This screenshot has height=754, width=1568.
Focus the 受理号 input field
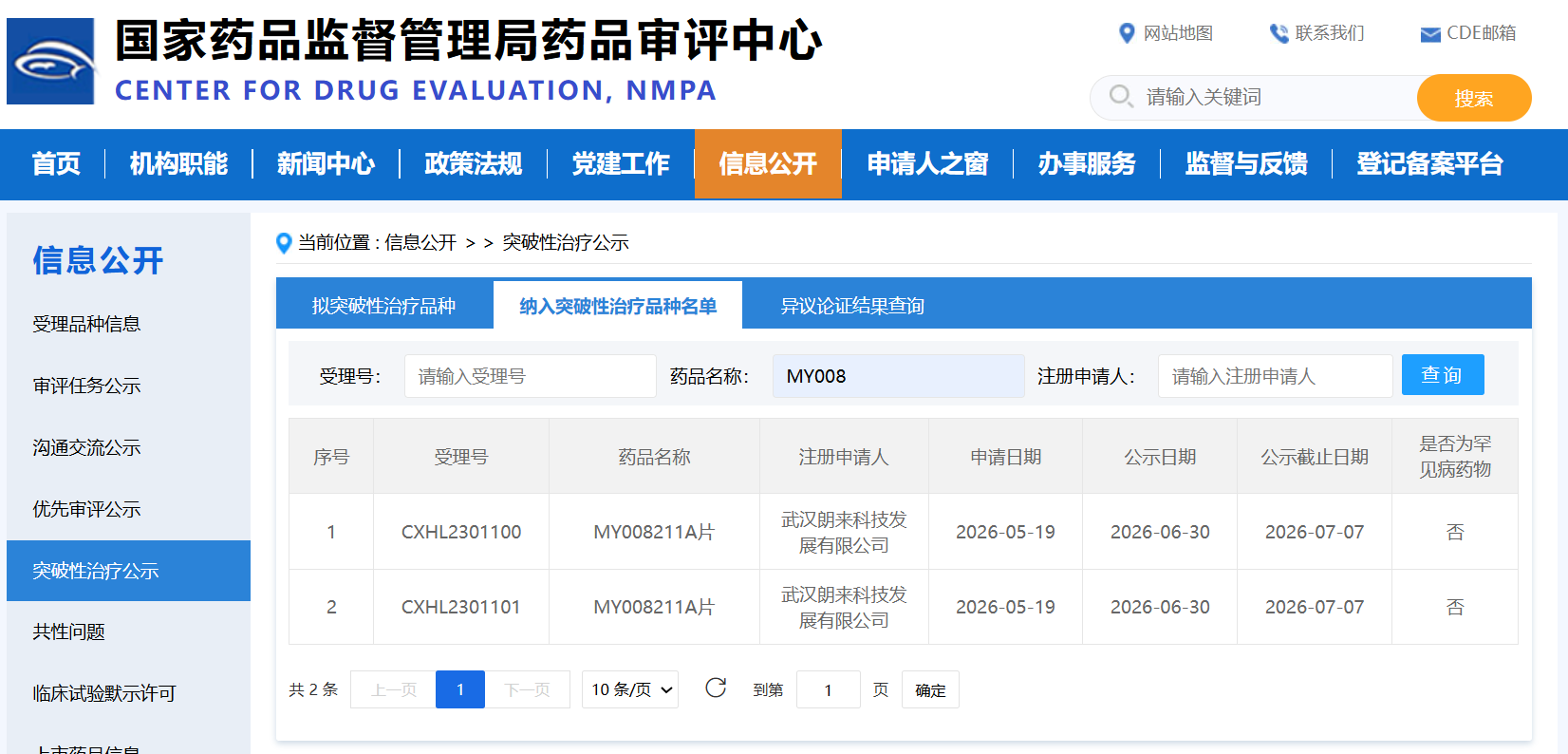[x=530, y=376]
